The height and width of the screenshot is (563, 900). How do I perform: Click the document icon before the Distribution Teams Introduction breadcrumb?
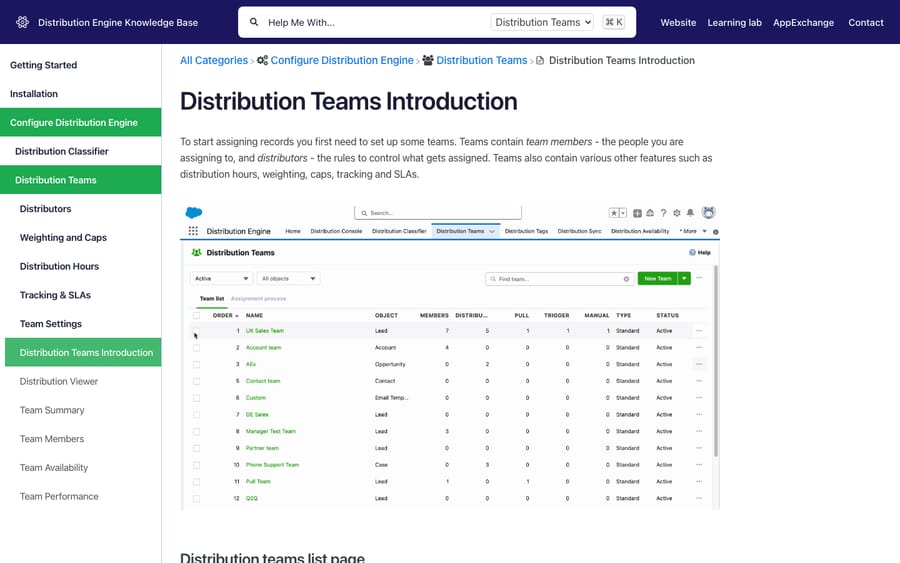(x=540, y=60)
